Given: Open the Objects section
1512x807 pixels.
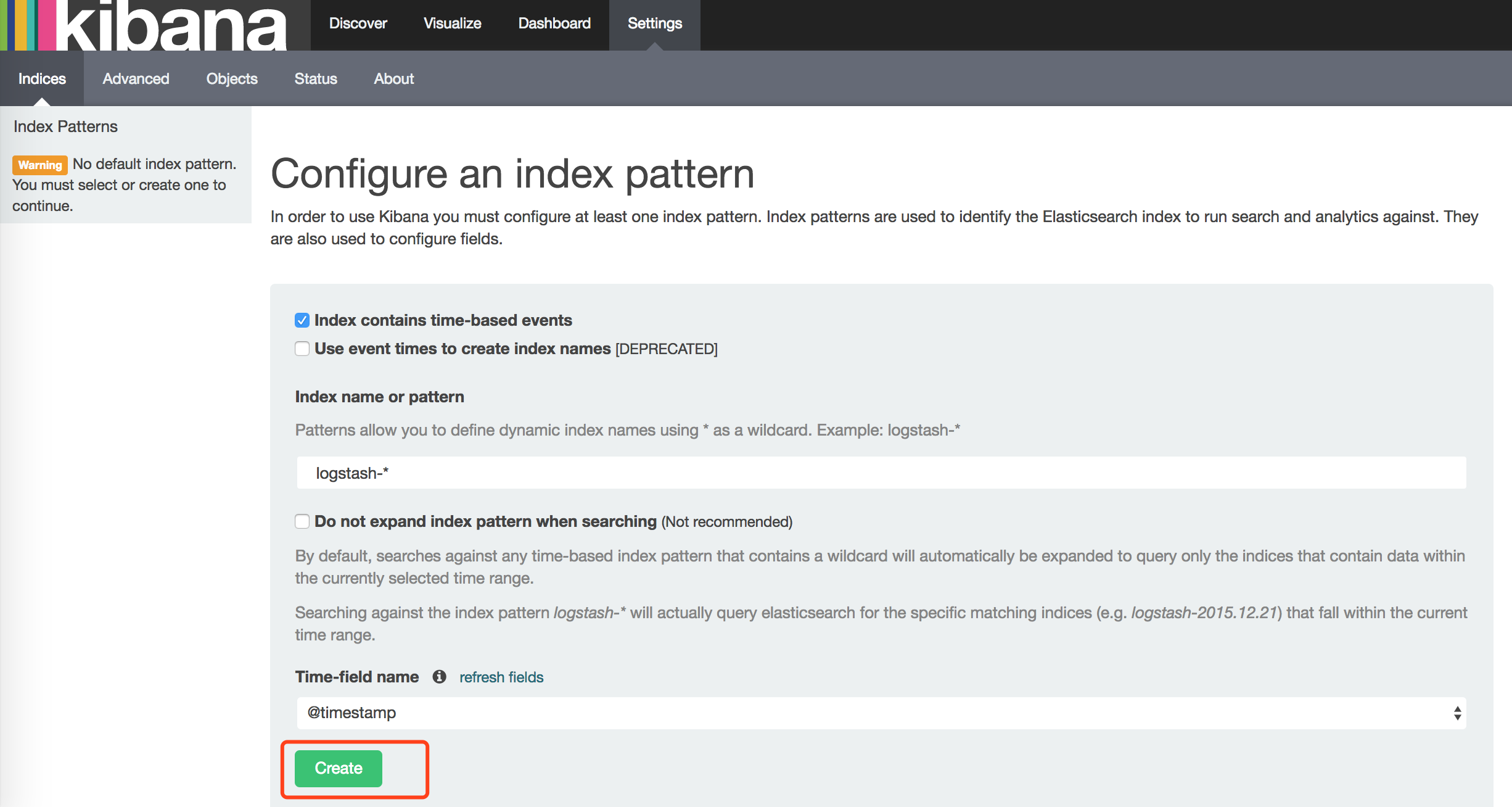Looking at the screenshot, I should [232, 79].
